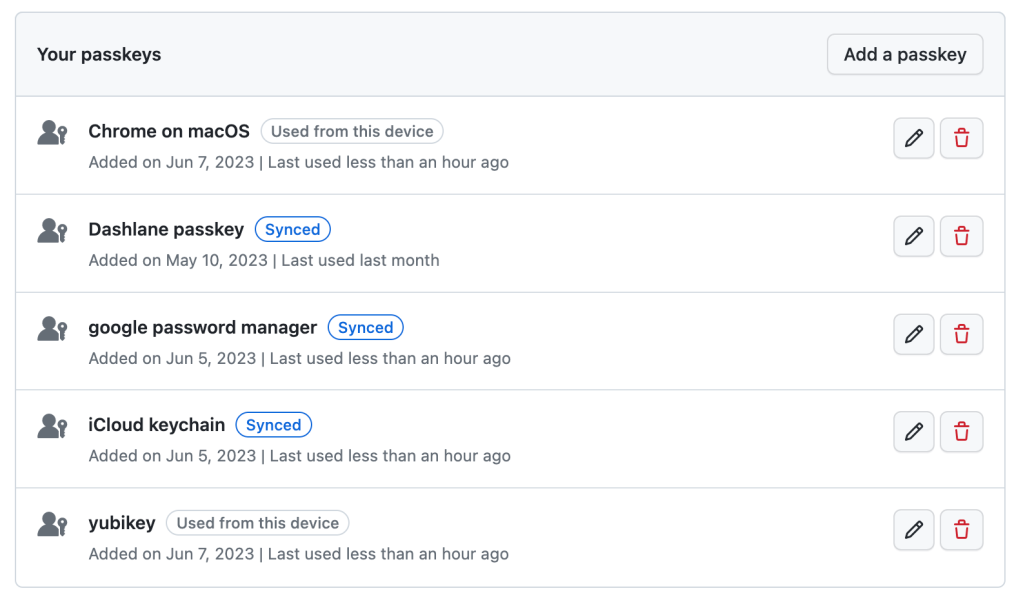The image size is (1023, 604).
Task: Click the passkey person icon beside Chrome on macOS
Action: 51,131
